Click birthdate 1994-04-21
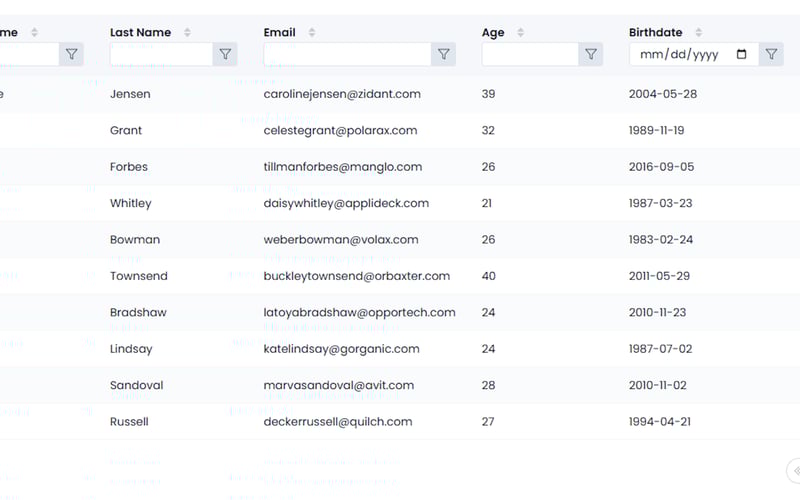800x500 pixels. point(660,421)
